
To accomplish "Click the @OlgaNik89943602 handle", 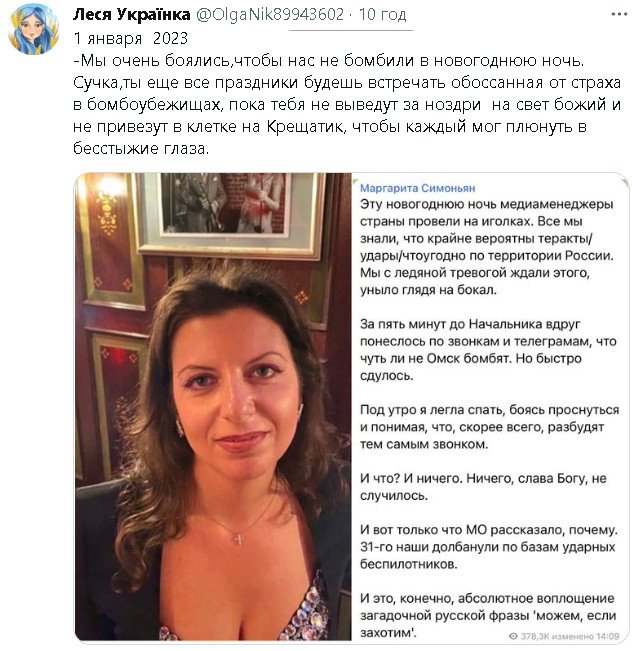I will click(270, 15).
